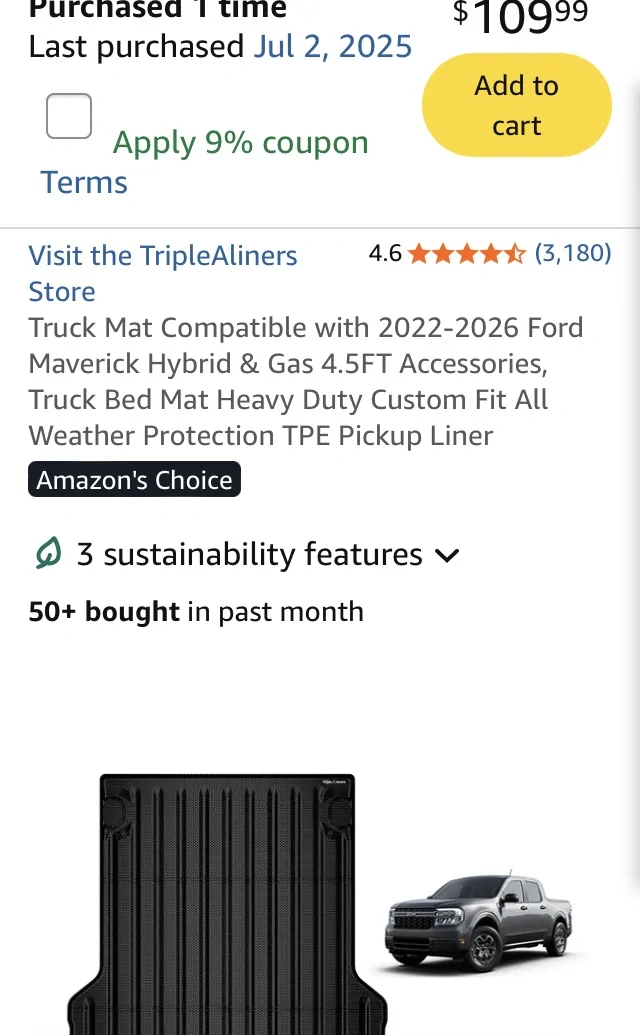Check the Apply 9% coupon checkbox
Image resolution: width=640 pixels, height=1035 pixels.
coord(69,116)
